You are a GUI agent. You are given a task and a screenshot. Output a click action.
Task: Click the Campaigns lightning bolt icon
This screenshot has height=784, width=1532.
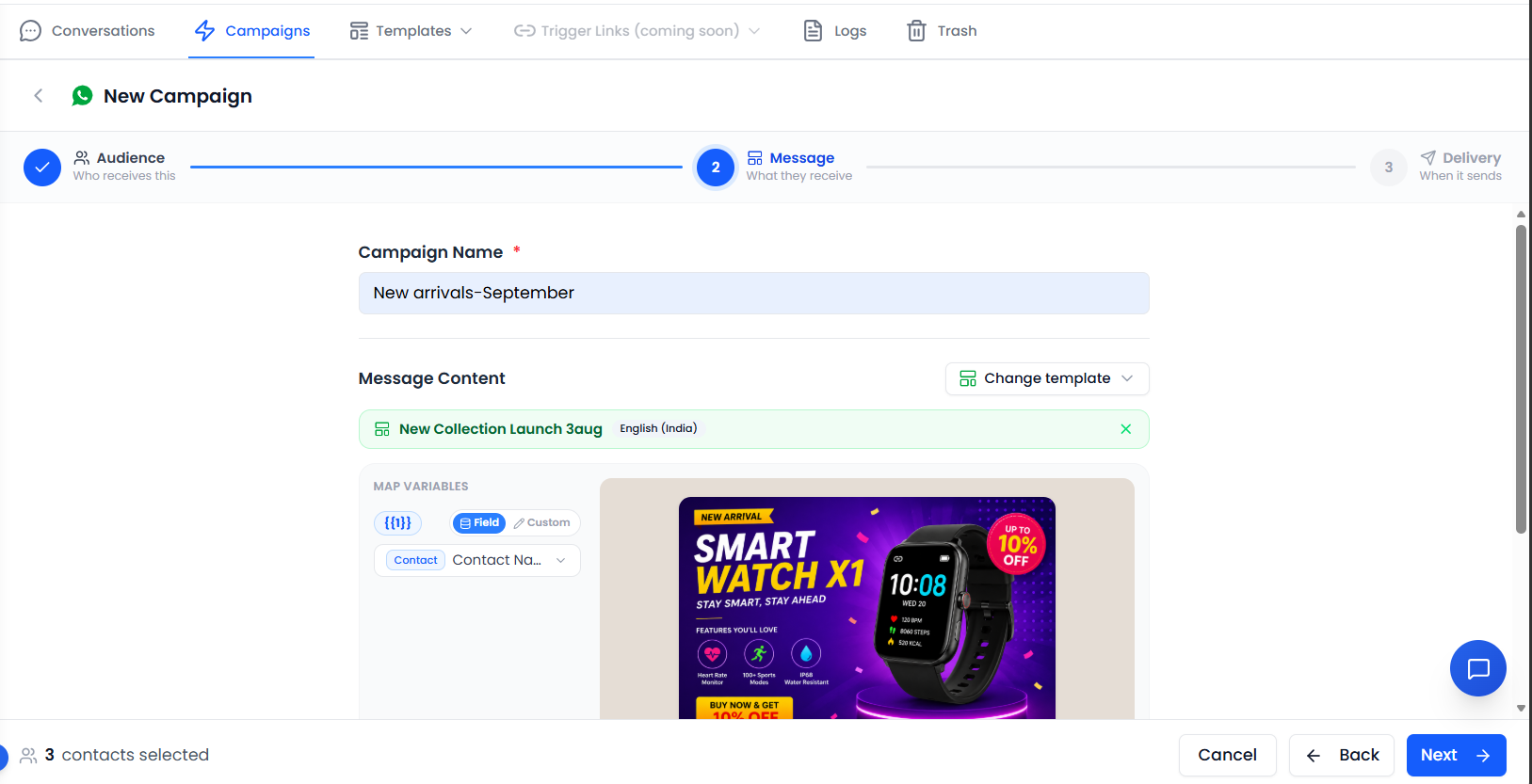pos(204,31)
